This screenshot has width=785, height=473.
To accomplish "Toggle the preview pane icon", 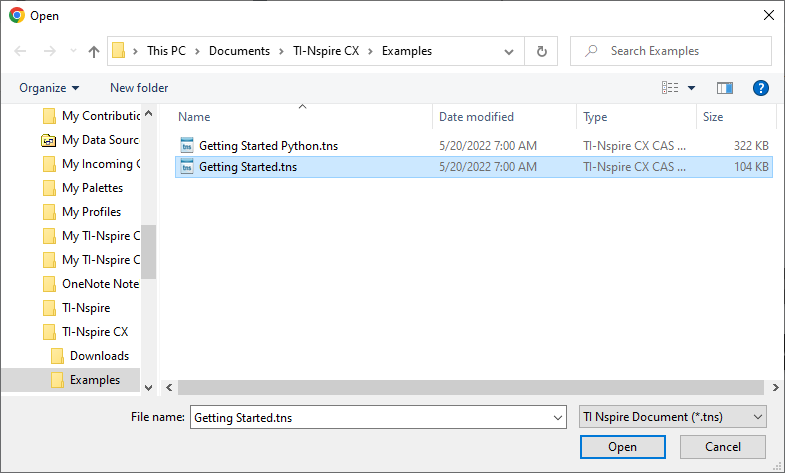I will click(725, 88).
